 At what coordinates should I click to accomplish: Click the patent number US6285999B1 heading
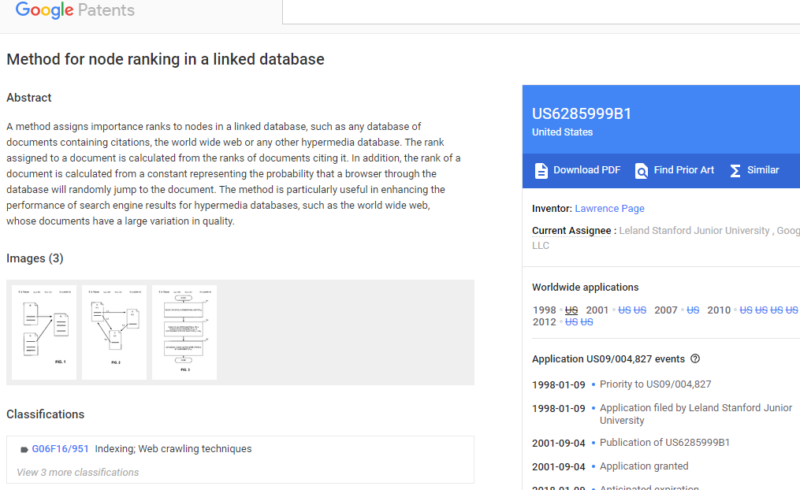tap(581, 113)
